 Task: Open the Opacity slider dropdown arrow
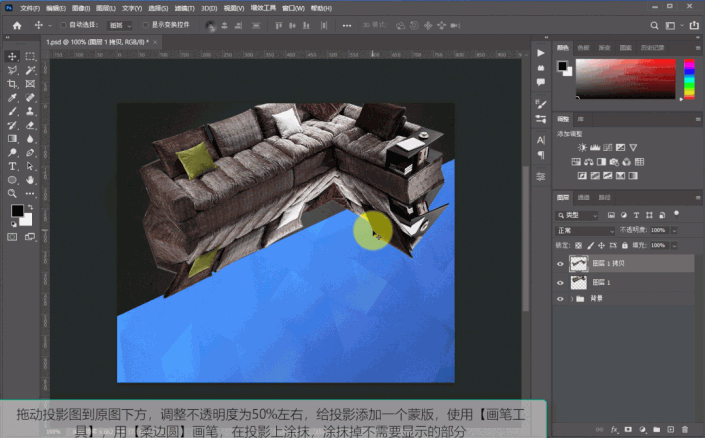coord(674,231)
